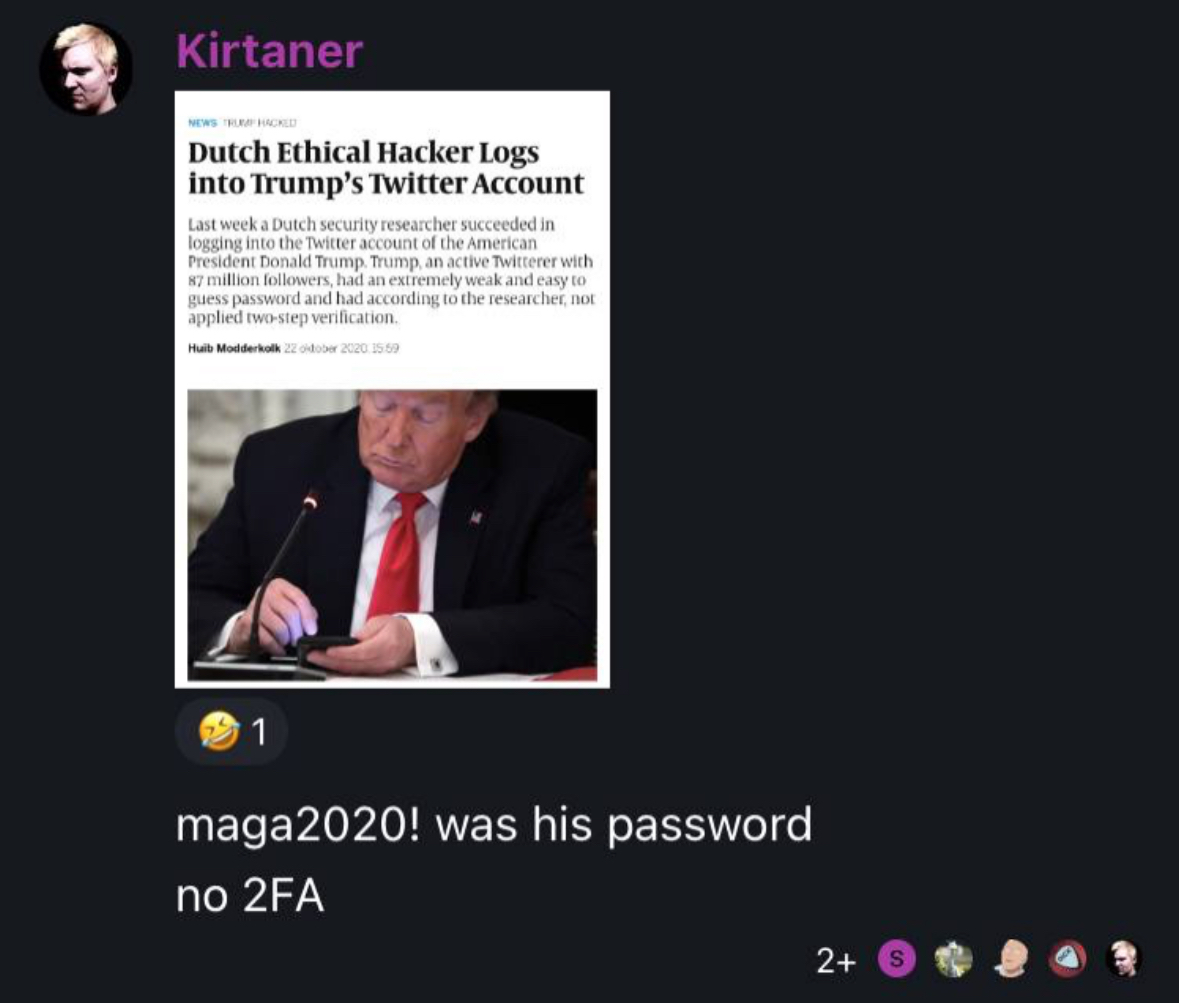Viewport: 1179px width, 1003px height.
Task: Open the guitar pick read-receipt avatar
Action: (x=1068, y=959)
